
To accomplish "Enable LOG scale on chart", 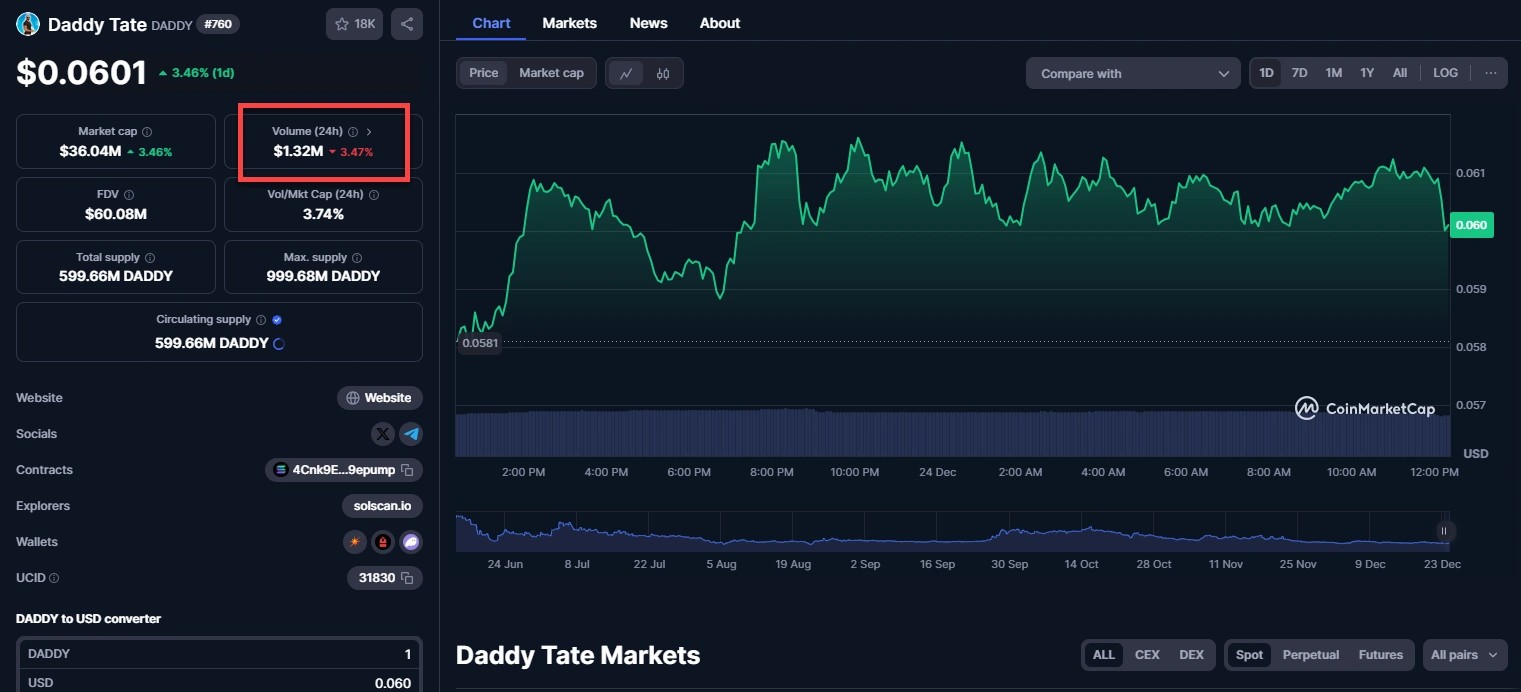I will coord(1445,73).
